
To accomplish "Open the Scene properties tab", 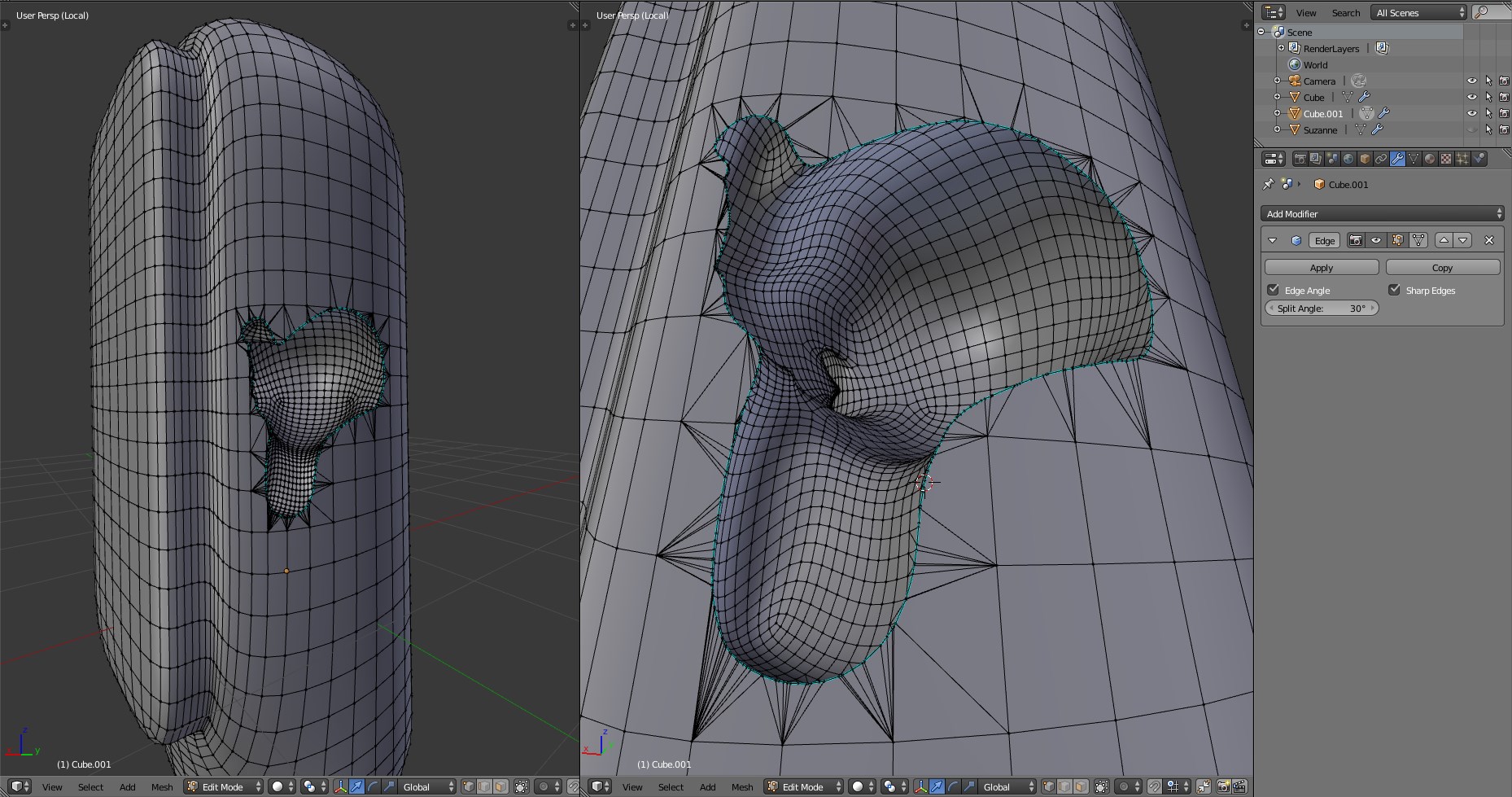I will (x=1332, y=159).
